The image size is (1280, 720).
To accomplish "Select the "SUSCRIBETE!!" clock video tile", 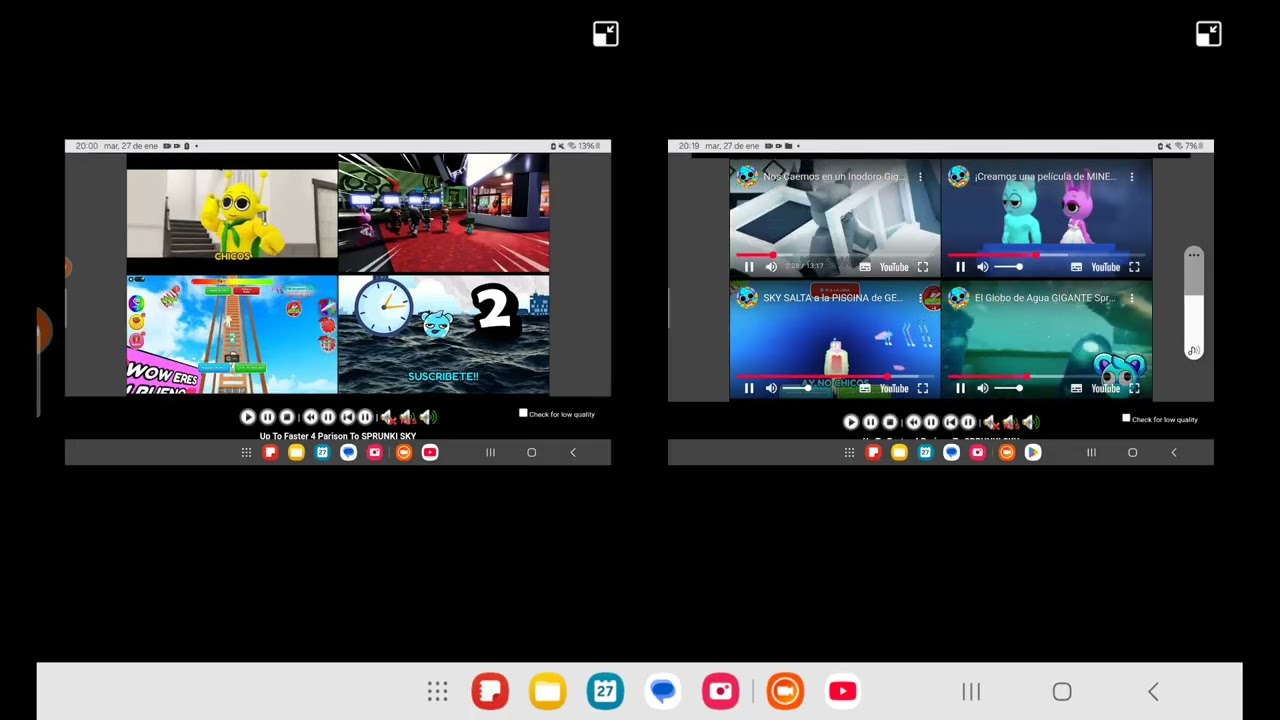I will pos(444,334).
